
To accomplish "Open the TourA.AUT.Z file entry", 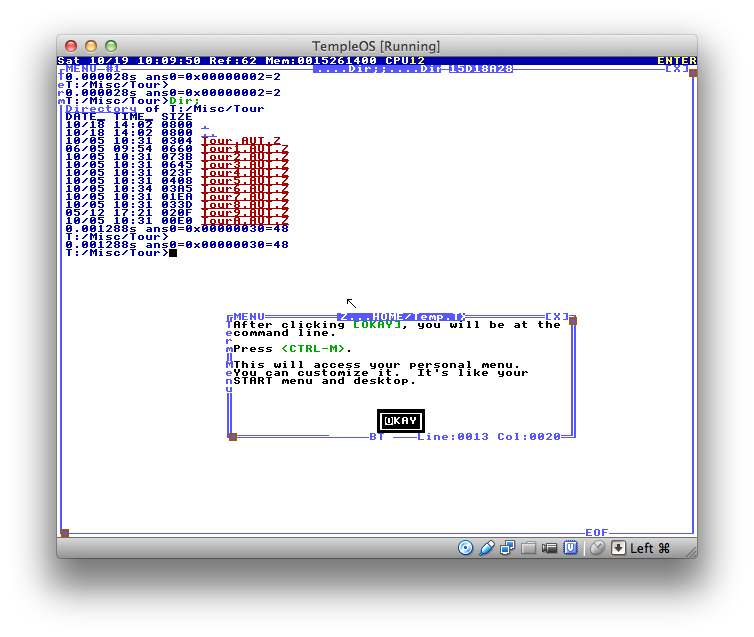I will pyautogui.click(x=245, y=220).
